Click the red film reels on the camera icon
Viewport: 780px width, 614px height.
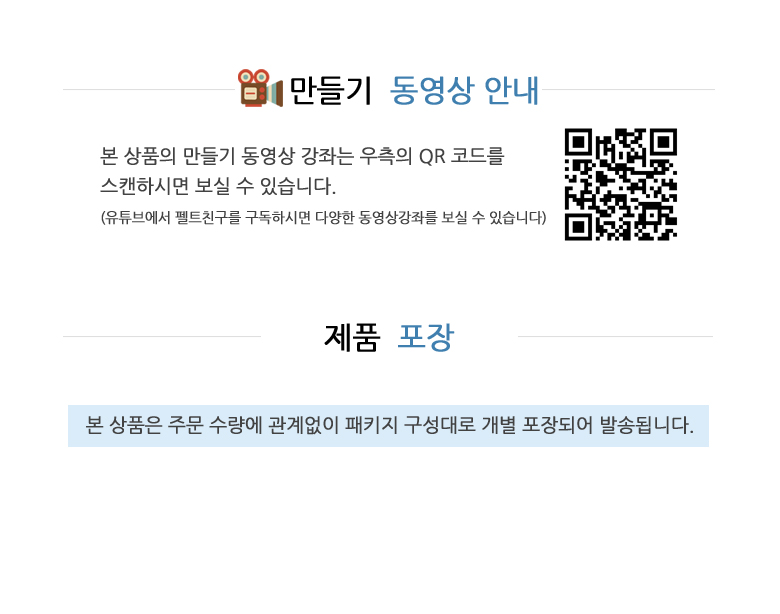coord(253,77)
